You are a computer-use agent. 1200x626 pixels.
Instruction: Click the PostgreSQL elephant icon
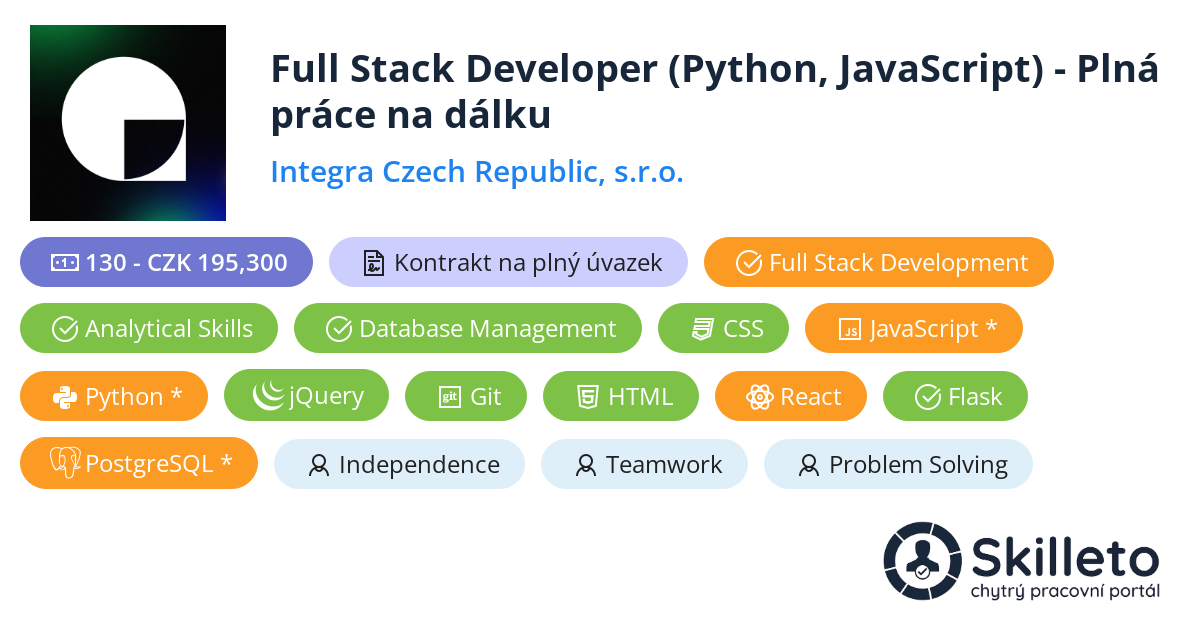pyautogui.click(x=65, y=463)
